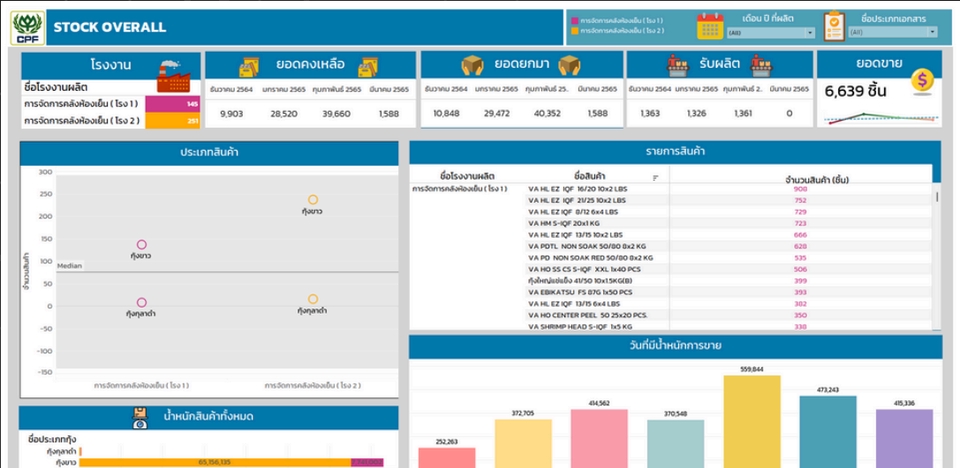Viewport: 960px width, 468px height.
Task: Click the clipboard document type icon
Action: pyautogui.click(x=834, y=26)
